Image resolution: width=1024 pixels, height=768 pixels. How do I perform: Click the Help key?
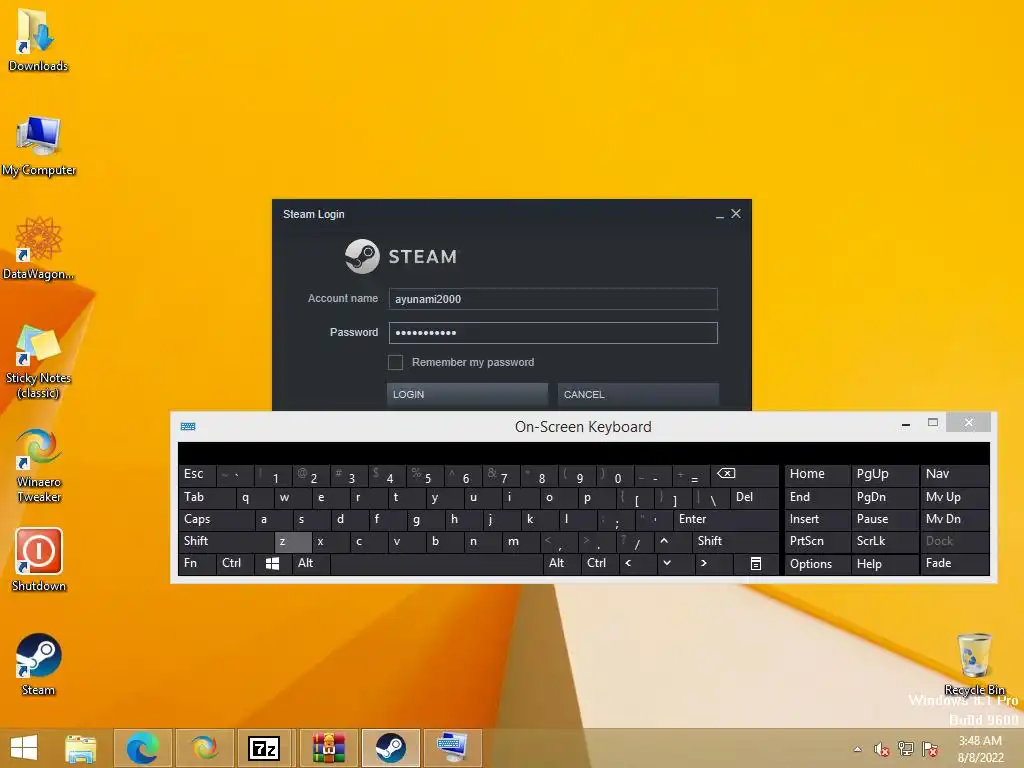coord(884,564)
